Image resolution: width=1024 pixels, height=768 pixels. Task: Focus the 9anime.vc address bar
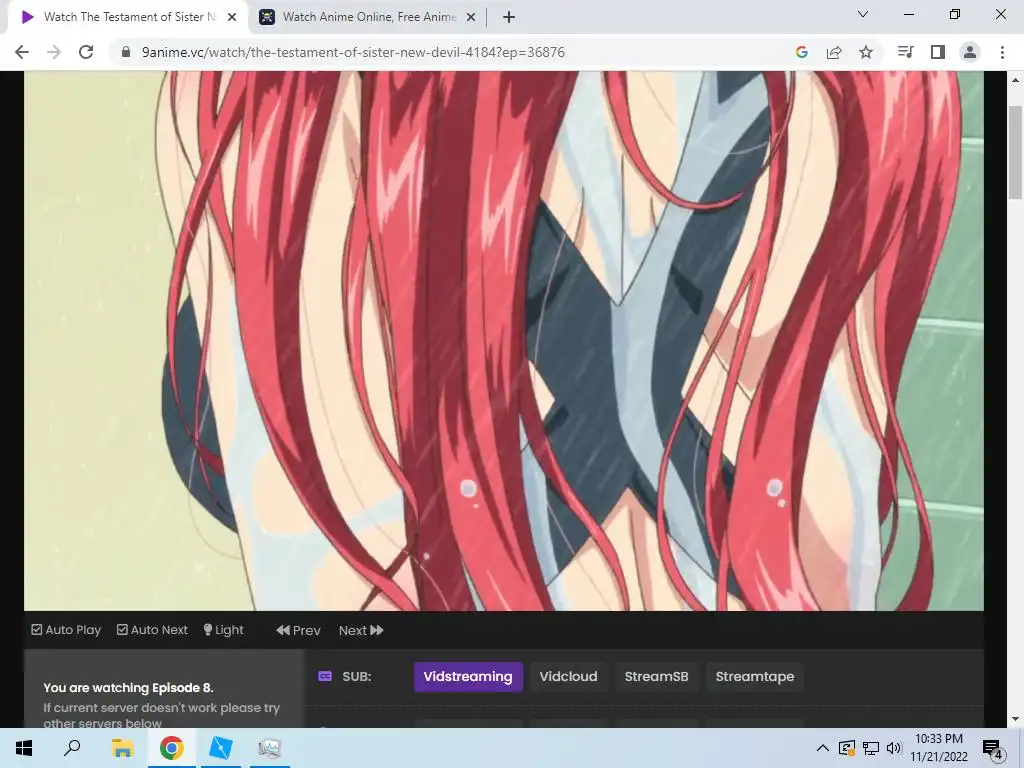click(x=353, y=52)
